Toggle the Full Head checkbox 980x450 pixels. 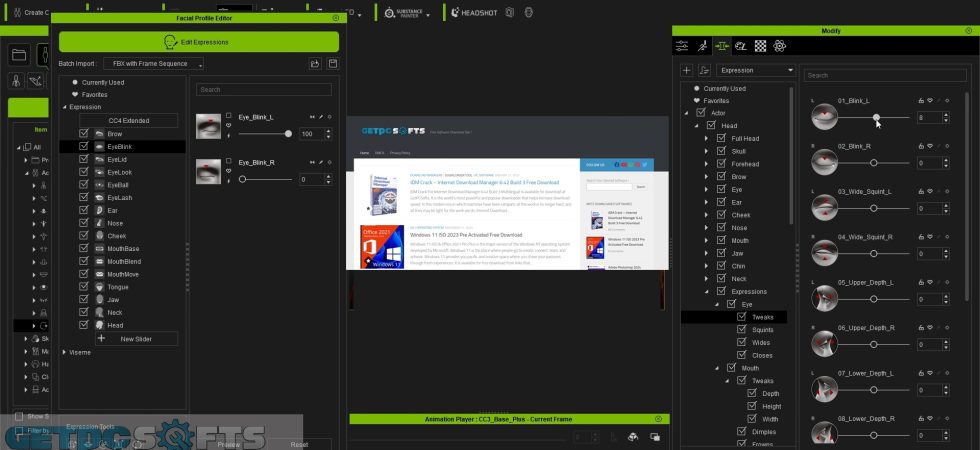click(x=721, y=138)
